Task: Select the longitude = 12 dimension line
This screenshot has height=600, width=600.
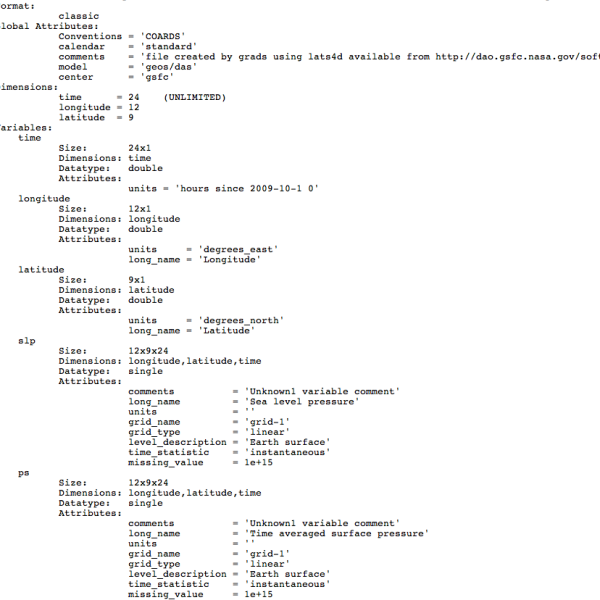Action: 99,108
